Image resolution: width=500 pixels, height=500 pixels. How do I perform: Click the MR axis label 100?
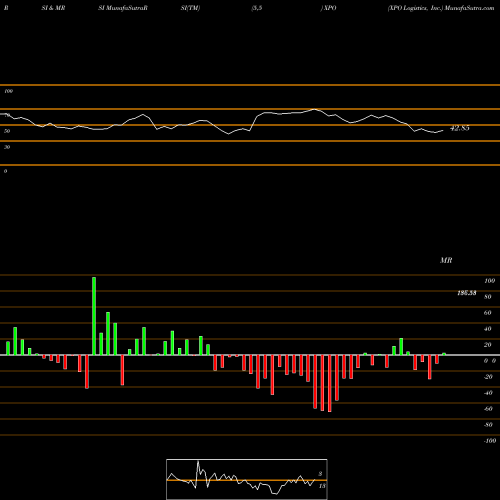pos(489,281)
